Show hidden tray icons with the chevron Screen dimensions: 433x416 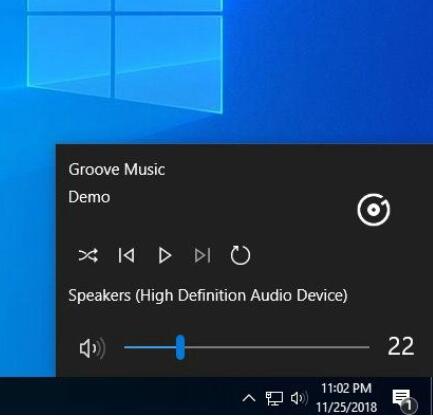249,398
